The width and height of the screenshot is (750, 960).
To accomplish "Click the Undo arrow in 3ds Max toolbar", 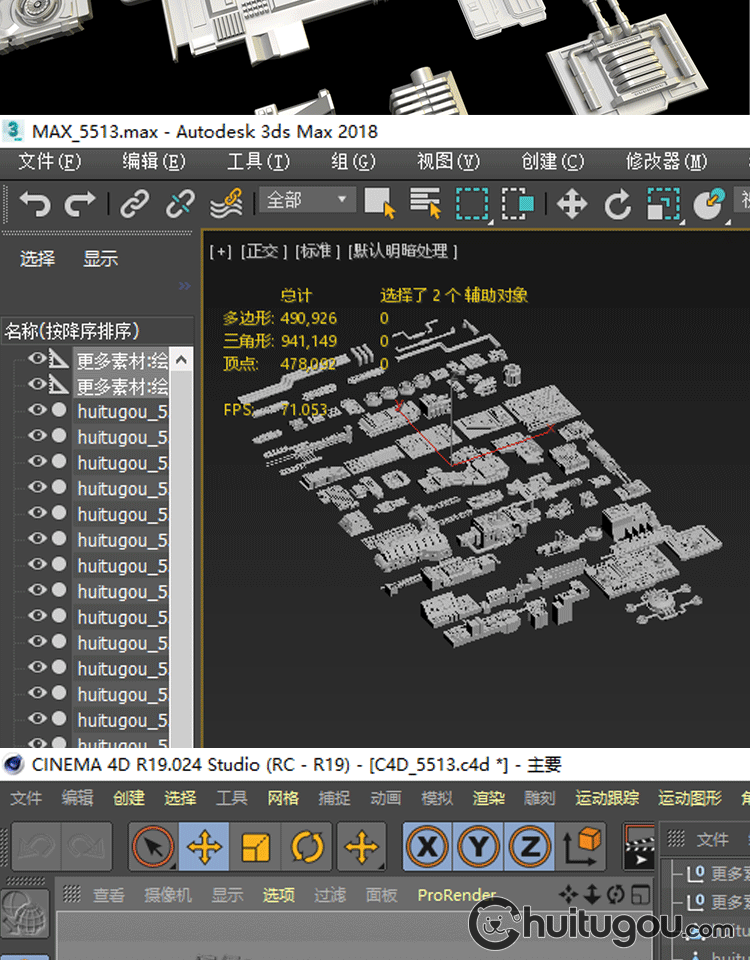I will coord(34,204).
